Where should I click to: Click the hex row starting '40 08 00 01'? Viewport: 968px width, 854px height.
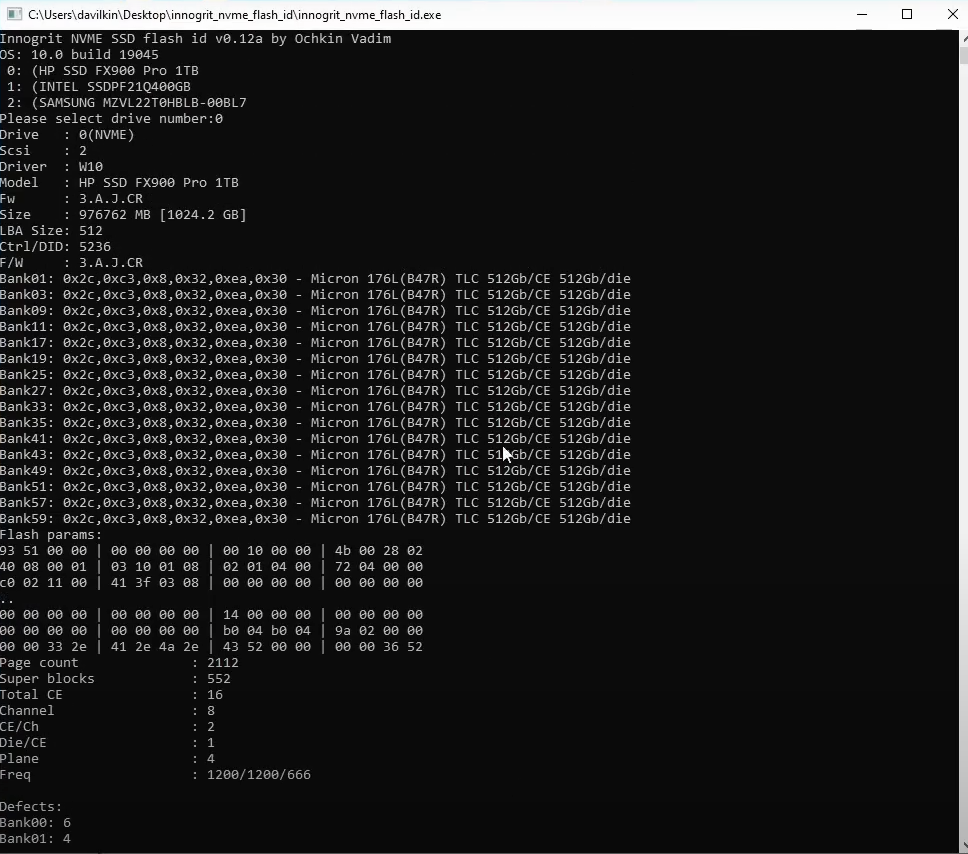(211, 567)
